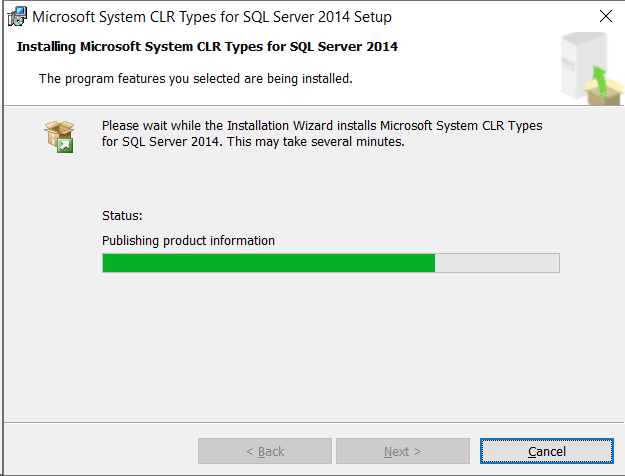Click the unfilled grey end of the progress bar
Screen dimensions: 625x476
click(x=497, y=263)
